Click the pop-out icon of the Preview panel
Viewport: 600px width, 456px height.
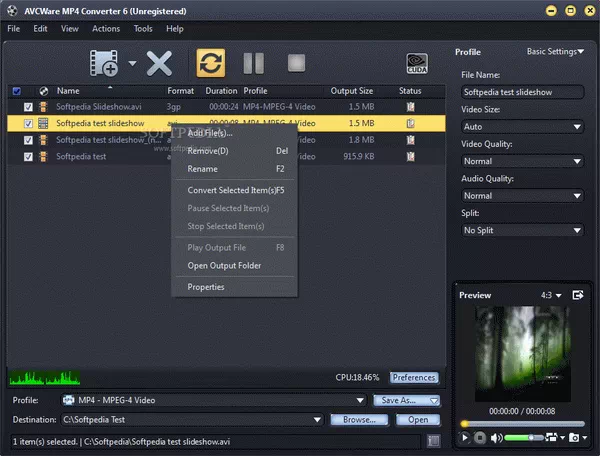point(578,295)
